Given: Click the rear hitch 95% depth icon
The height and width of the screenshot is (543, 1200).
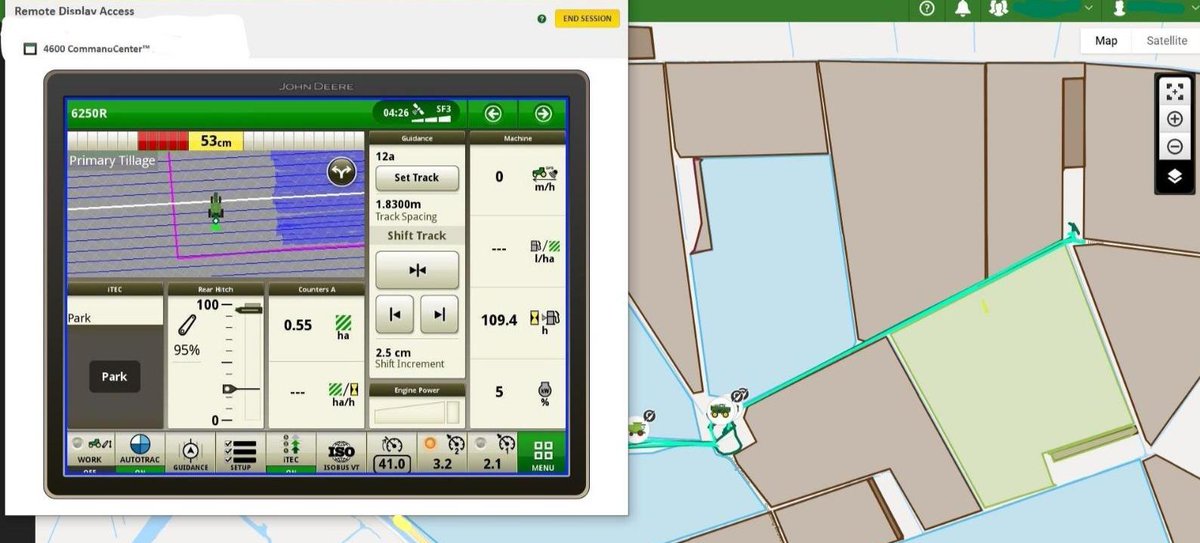Looking at the screenshot, I should click(187, 327).
